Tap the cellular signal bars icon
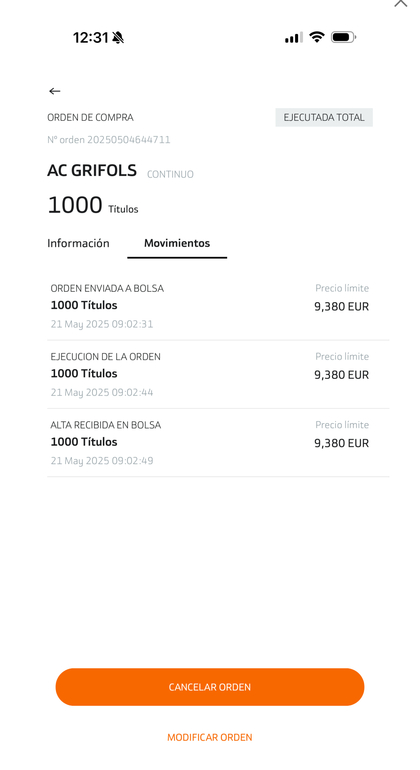420x770 pixels. point(293,38)
